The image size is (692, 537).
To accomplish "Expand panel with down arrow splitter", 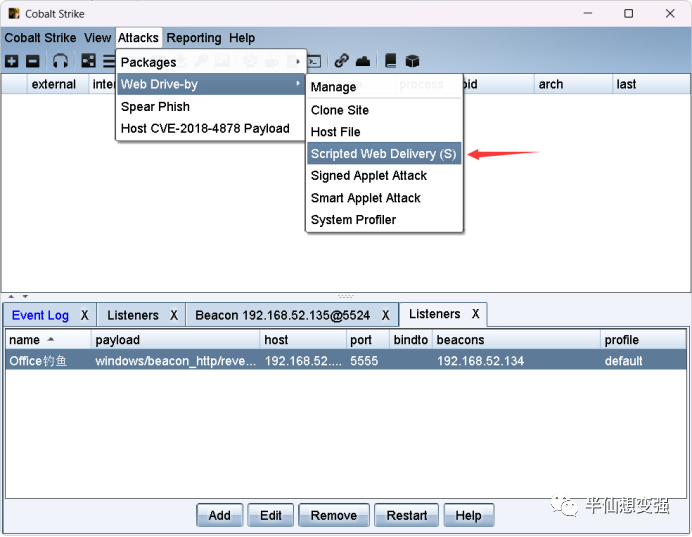I will (x=25, y=297).
